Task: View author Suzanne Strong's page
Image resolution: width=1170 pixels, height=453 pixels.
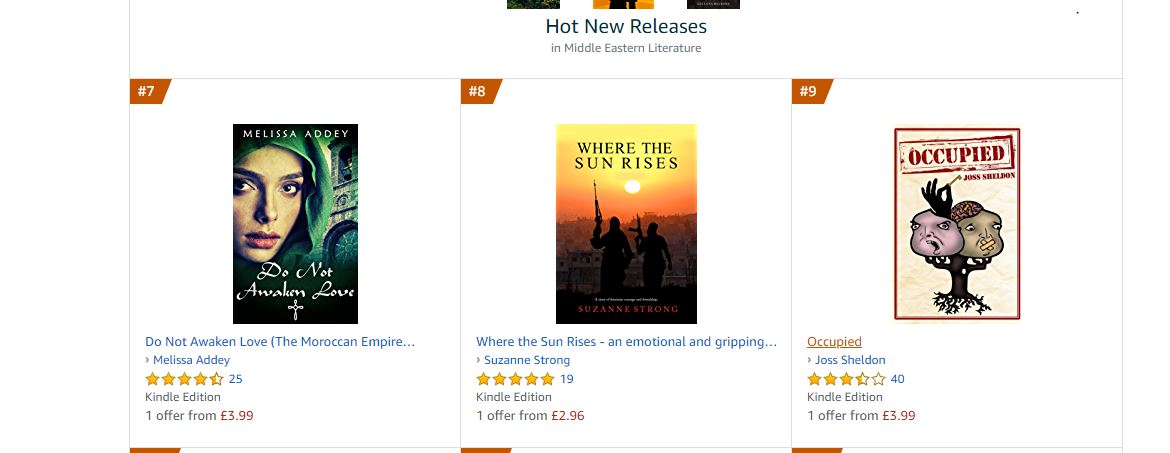Action: pos(526,360)
